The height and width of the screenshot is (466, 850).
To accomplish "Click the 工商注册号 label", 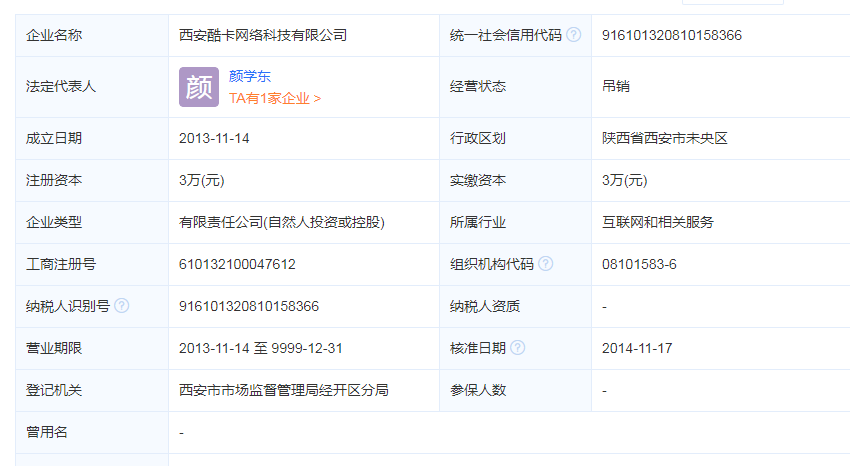I will pos(61,264).
